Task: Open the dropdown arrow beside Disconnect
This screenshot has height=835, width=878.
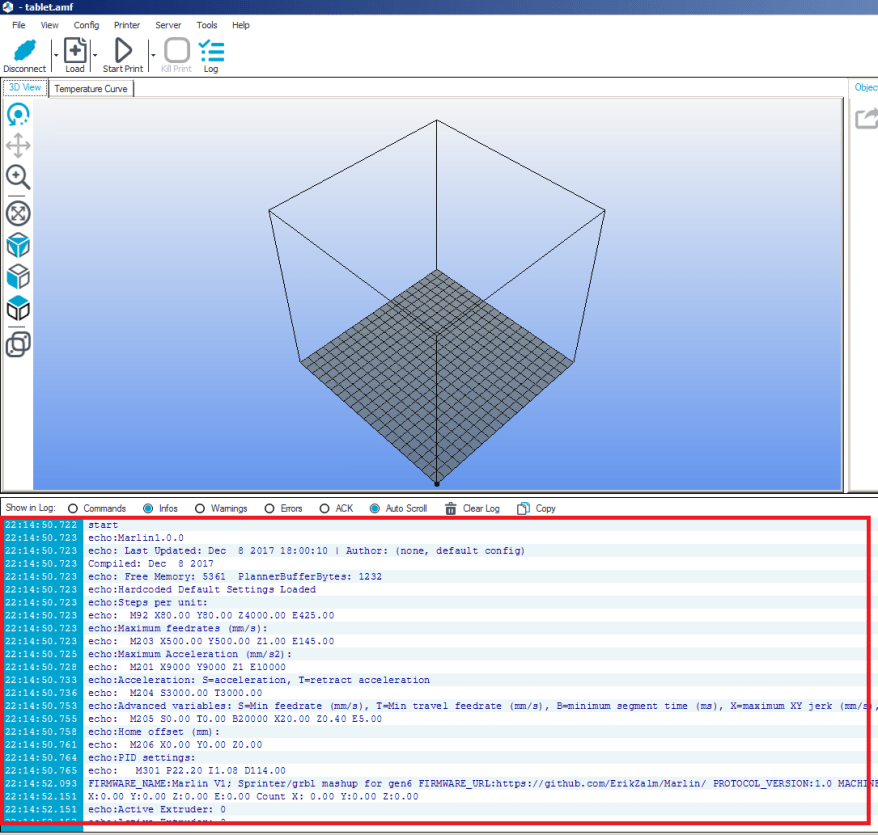Action: click(x=54, y=56)
